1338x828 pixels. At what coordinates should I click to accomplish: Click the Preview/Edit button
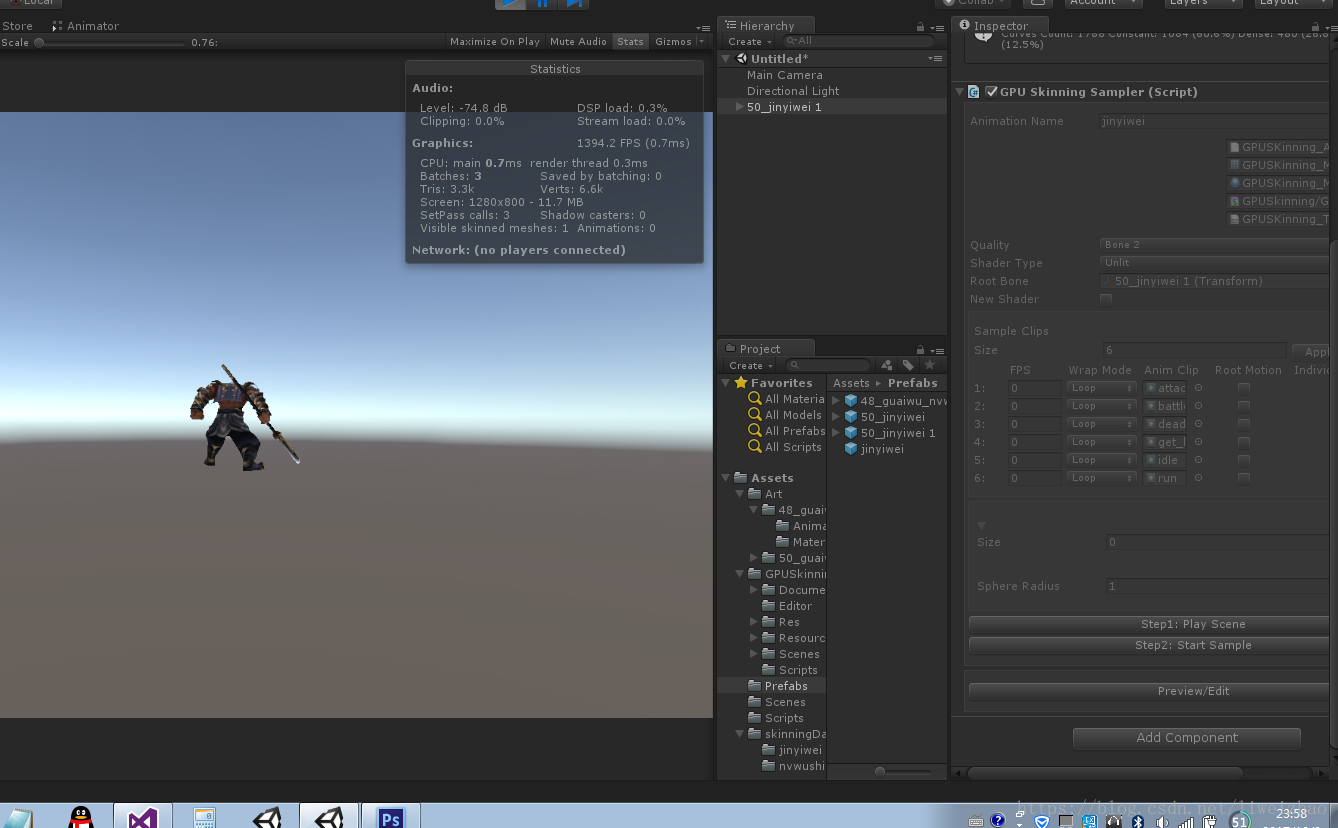point(1150,691)
